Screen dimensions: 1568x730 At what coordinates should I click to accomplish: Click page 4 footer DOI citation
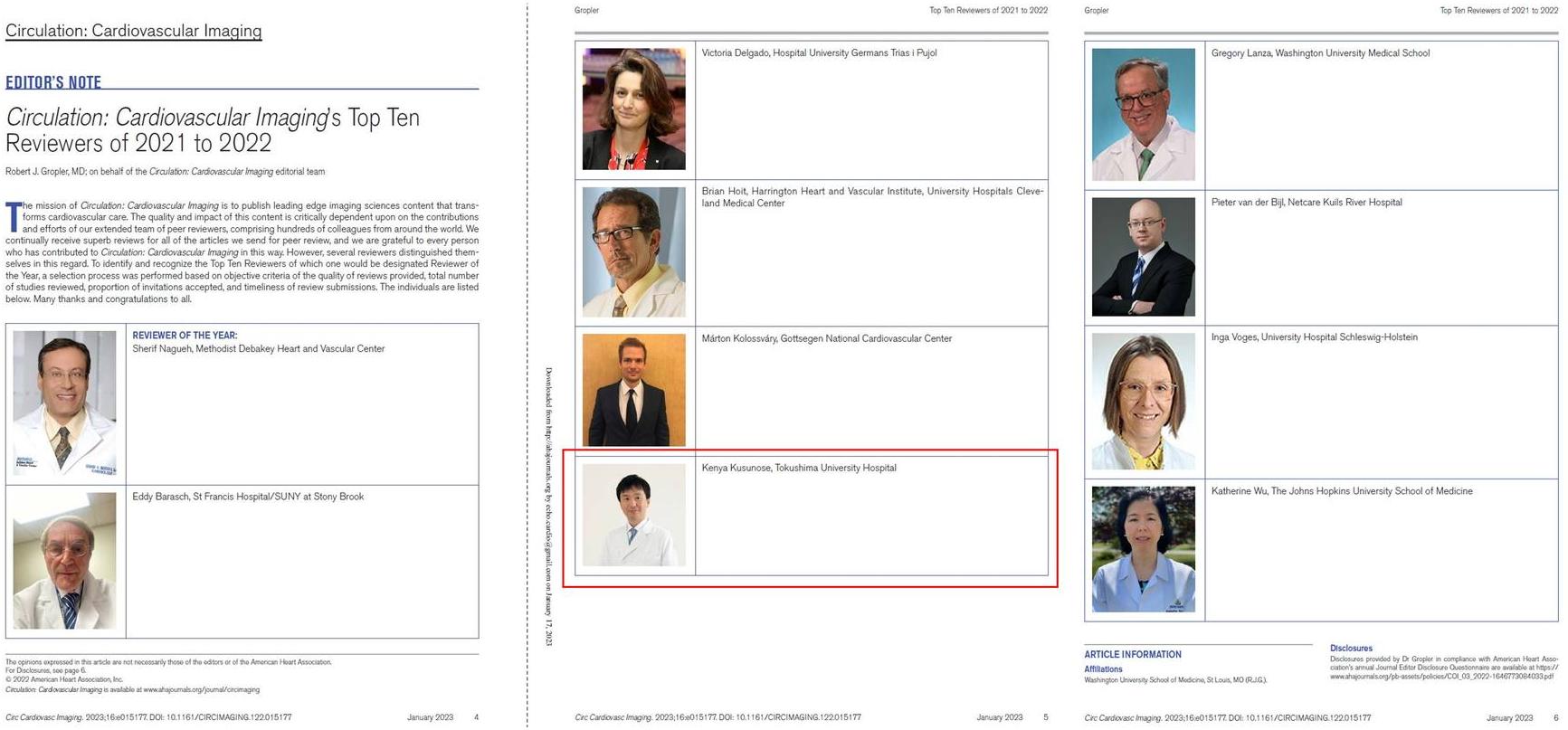pos(148,717)
